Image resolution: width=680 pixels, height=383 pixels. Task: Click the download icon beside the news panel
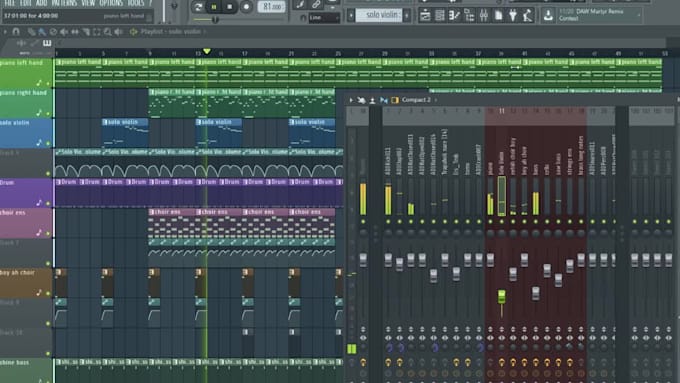(x=548, y=16)
